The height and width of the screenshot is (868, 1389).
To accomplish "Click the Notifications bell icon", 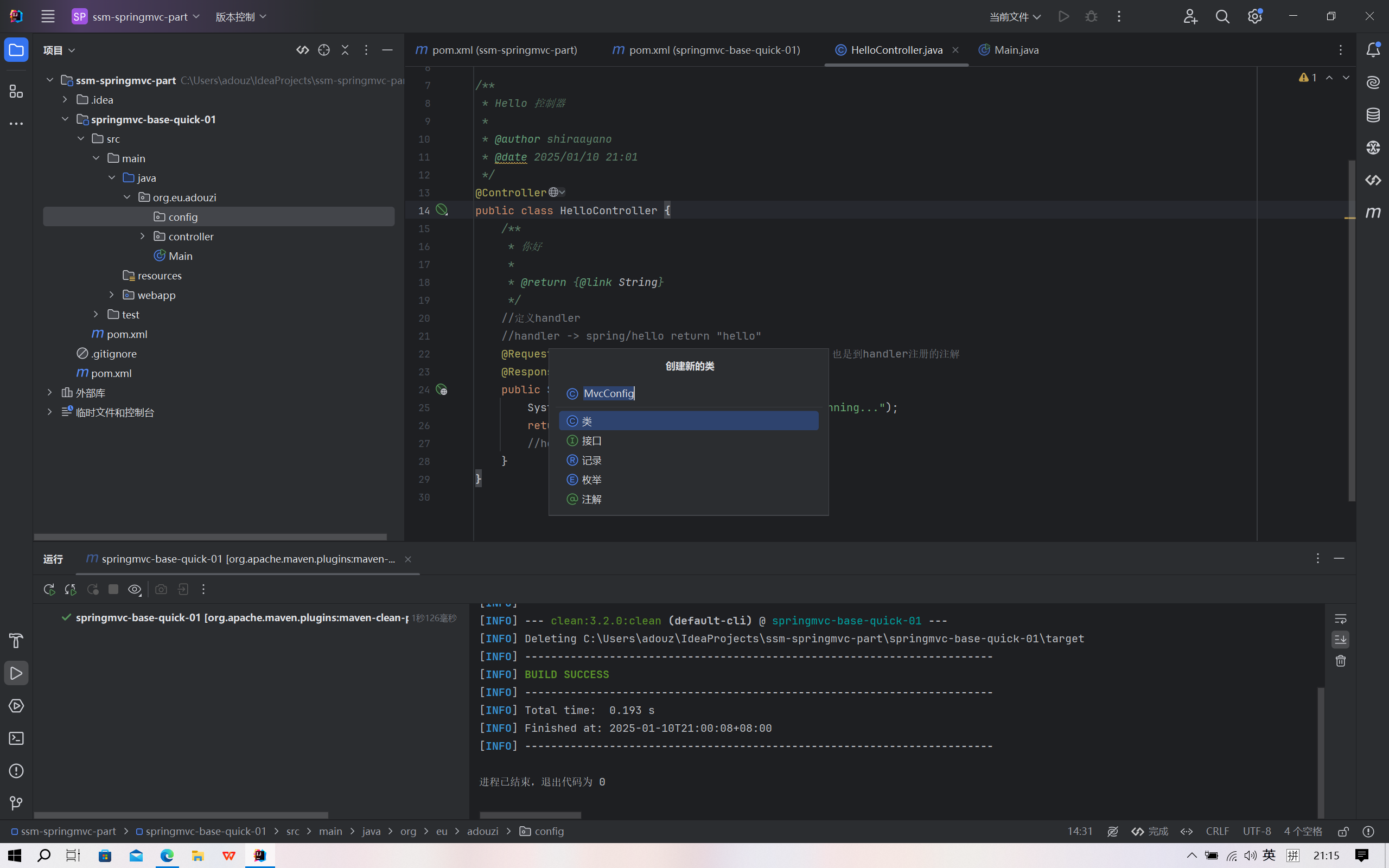I will point(1372,50).
